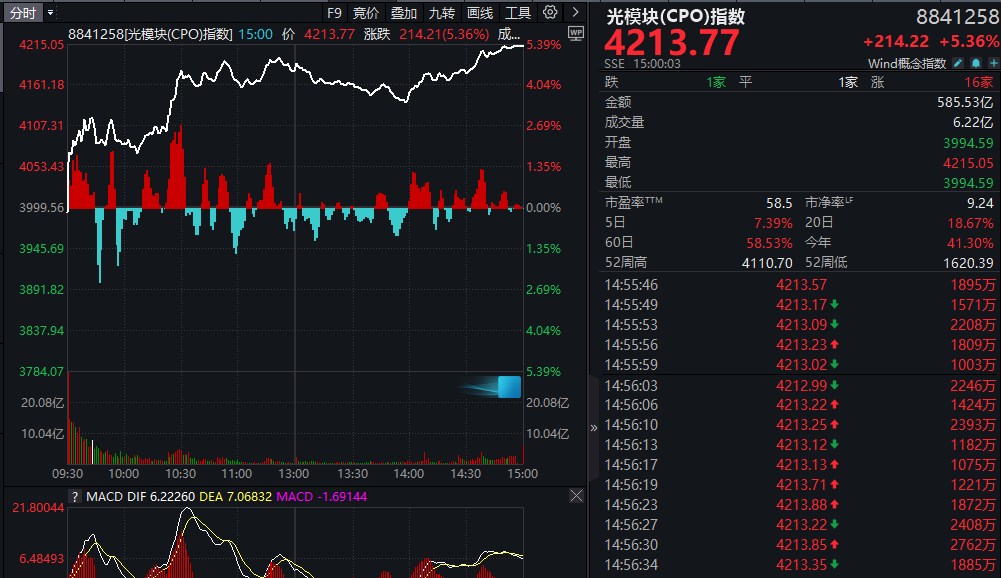Viewport: 1001px width, 578px height.
Task: Click the WP icon above the chart
Action: coord(575,33)
